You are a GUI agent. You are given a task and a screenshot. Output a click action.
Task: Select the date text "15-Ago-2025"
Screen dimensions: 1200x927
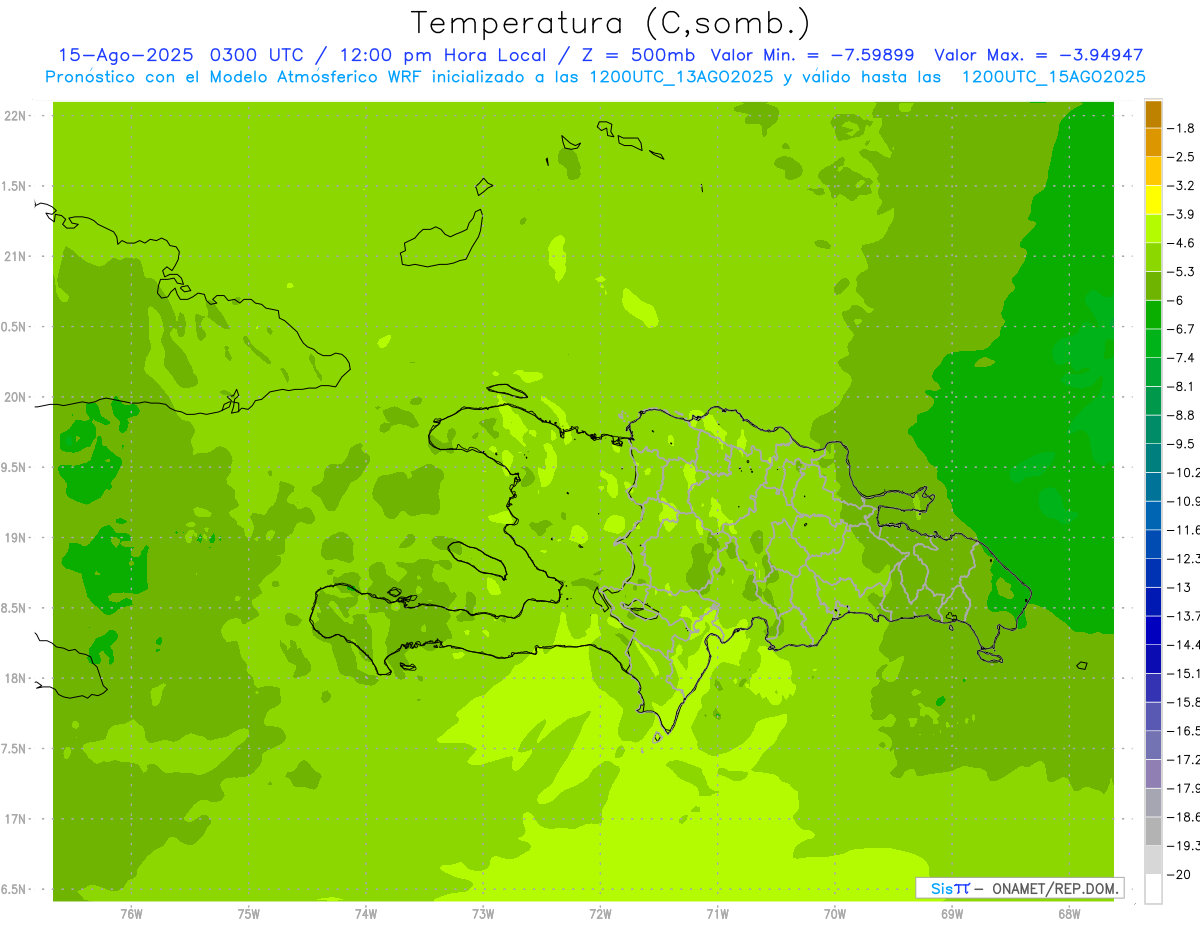tap(128, 55)
